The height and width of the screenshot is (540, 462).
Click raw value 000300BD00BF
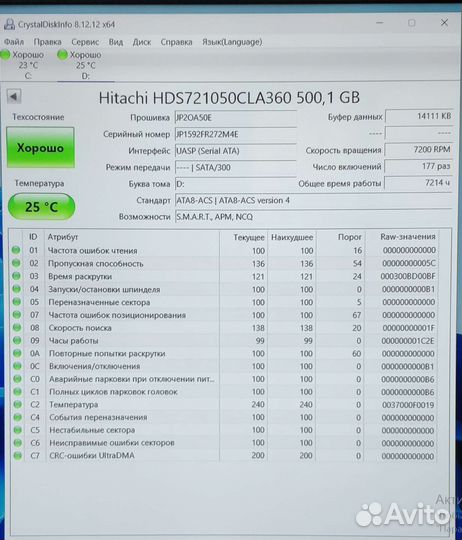click(x=408, y=276)
